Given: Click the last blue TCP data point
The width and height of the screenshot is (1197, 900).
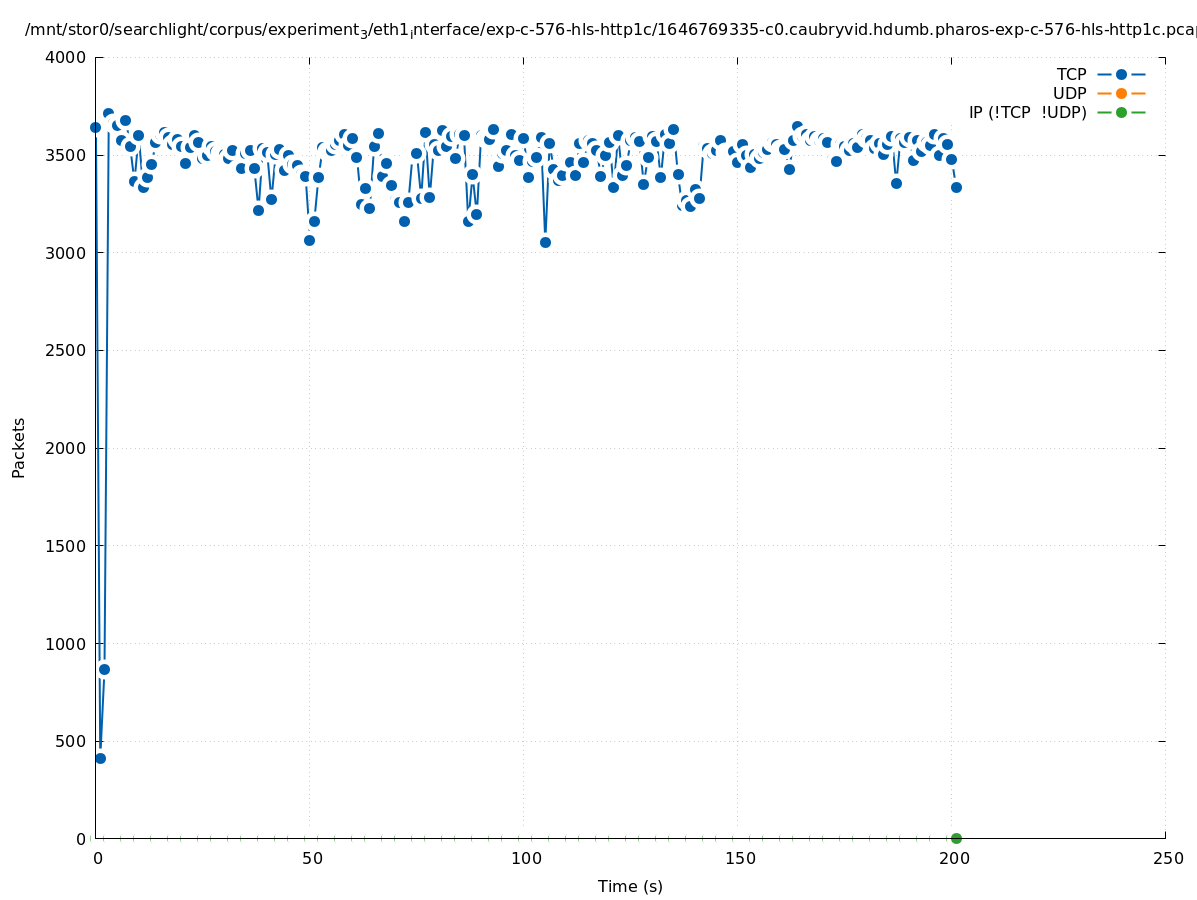Looking at the screenshot, I should click(x=956, y=187).
